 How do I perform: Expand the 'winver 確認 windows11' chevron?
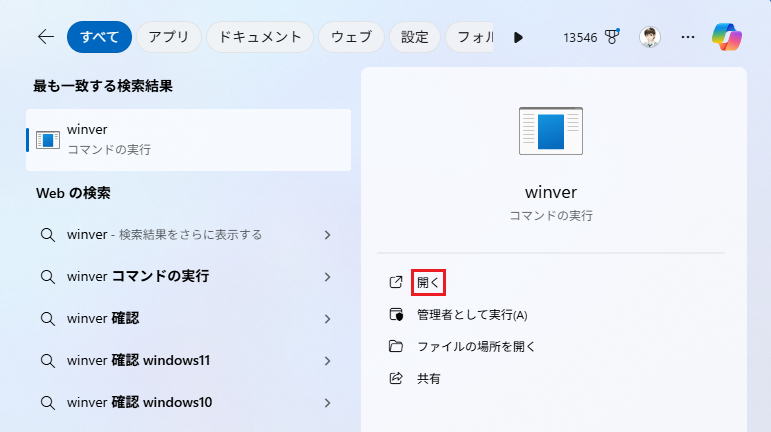pyautogui.click(x=327, y=361)
